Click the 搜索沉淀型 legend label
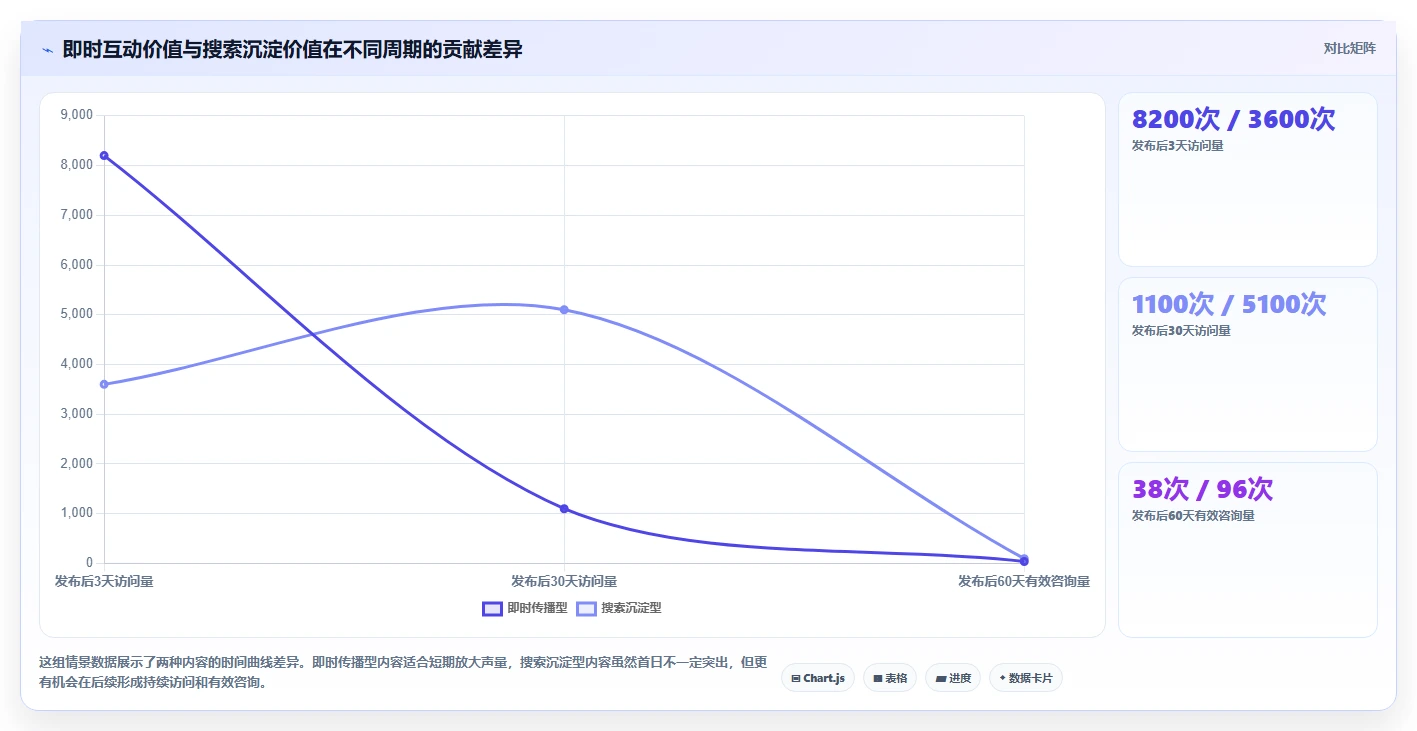 pos(631,608)
